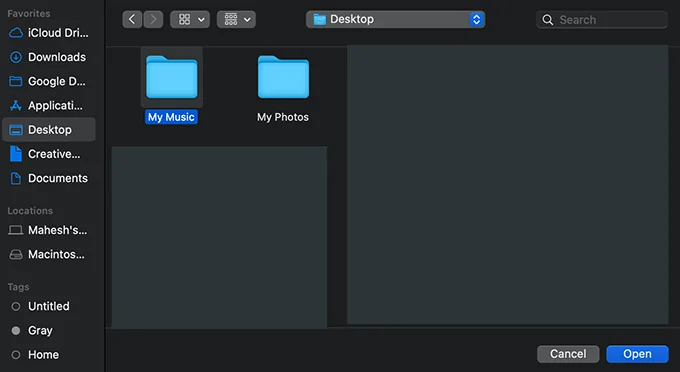Screen dimensions: 680x372
Task: Click the Open button
Action: [x=637, y=354]
